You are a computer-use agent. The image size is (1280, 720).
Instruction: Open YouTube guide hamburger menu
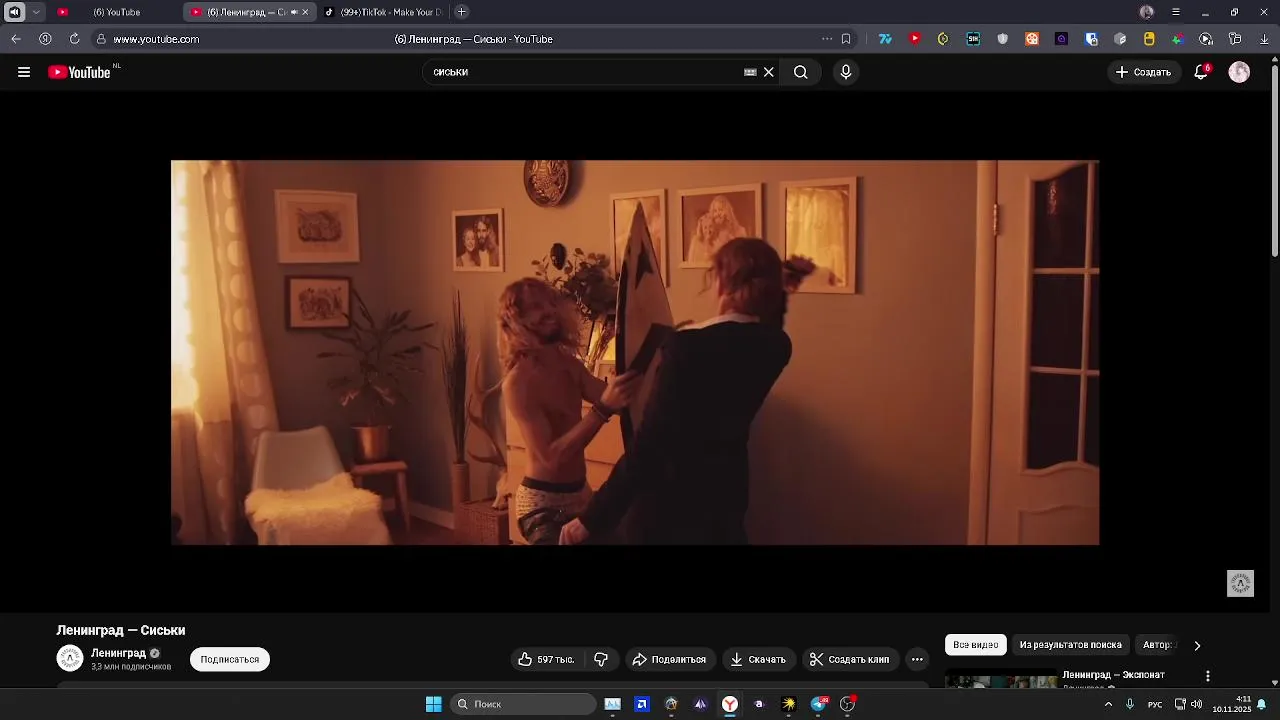pos(24,72)
